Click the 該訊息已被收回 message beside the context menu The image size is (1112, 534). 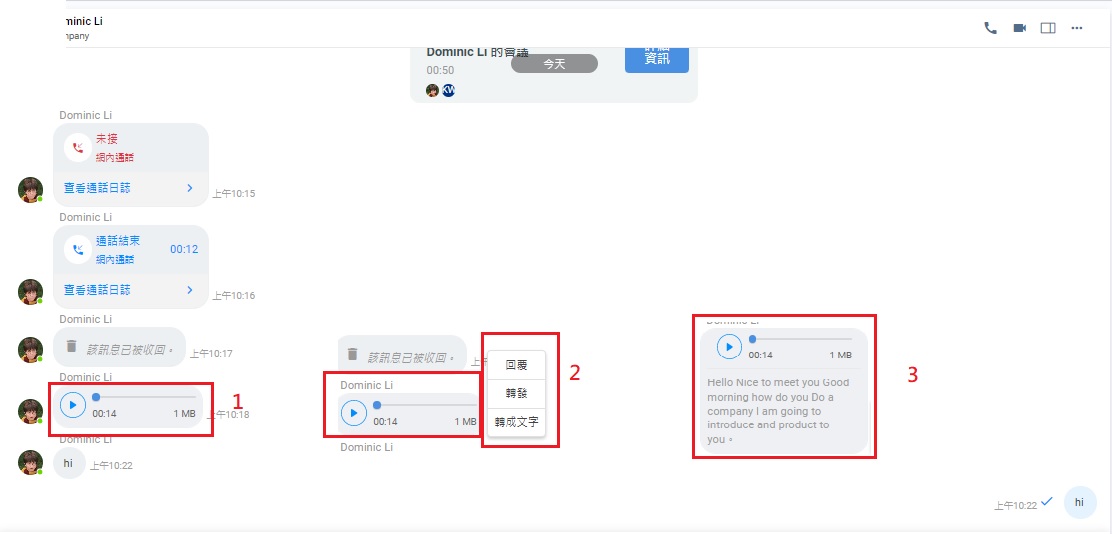401,354
